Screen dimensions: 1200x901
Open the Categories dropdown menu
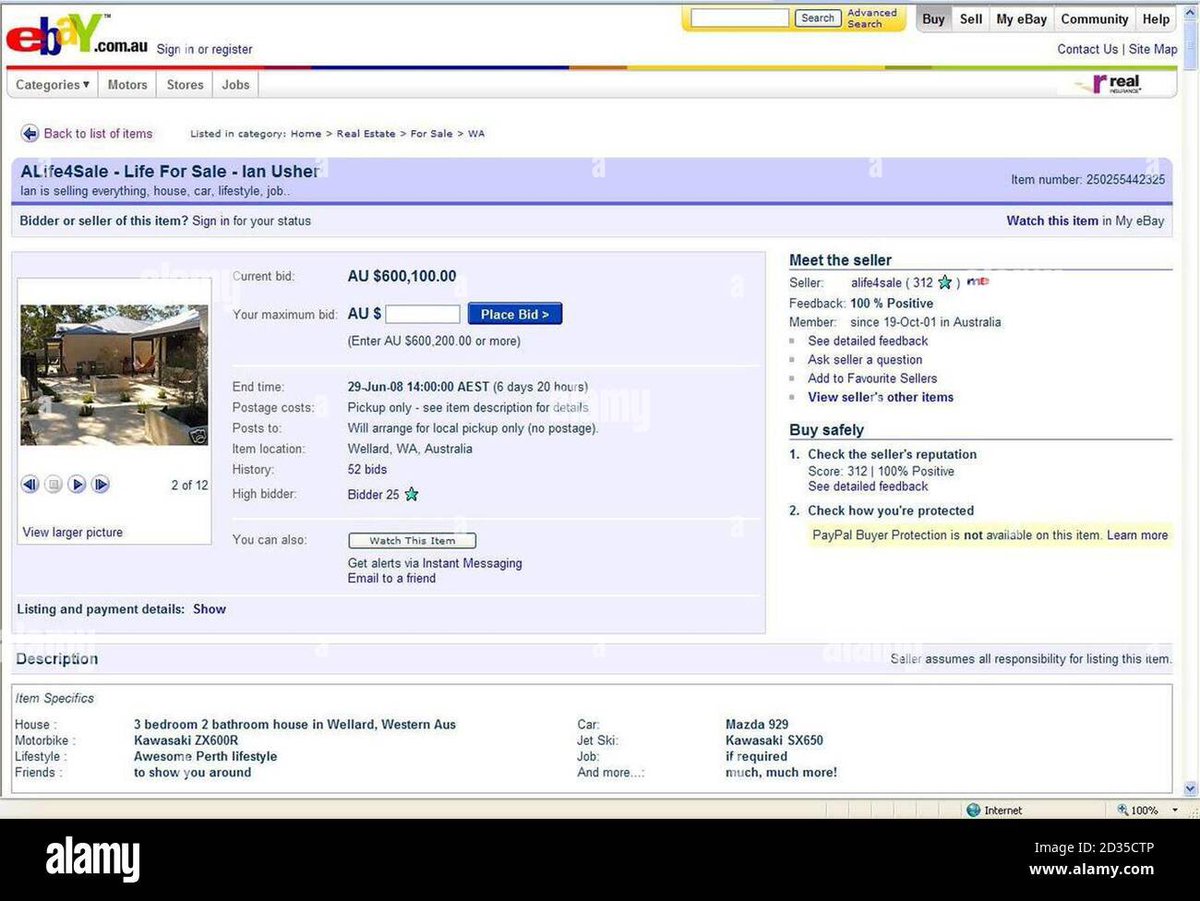(x=53, y=85)
